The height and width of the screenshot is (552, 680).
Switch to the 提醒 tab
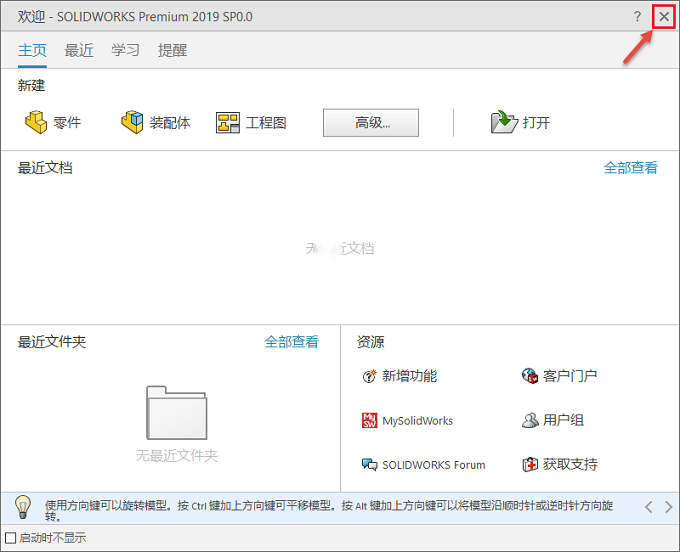coord(172,50)
